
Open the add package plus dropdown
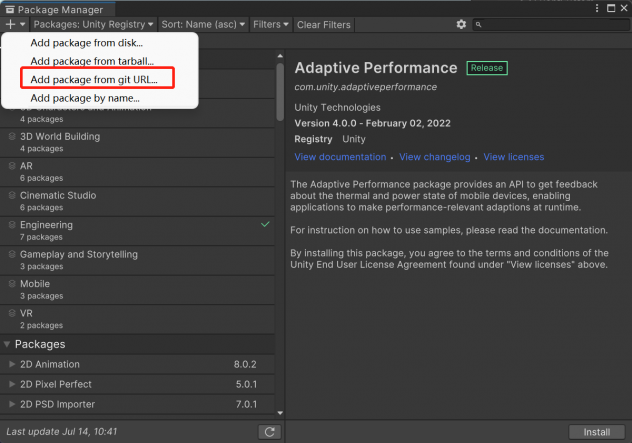[16, 25]
